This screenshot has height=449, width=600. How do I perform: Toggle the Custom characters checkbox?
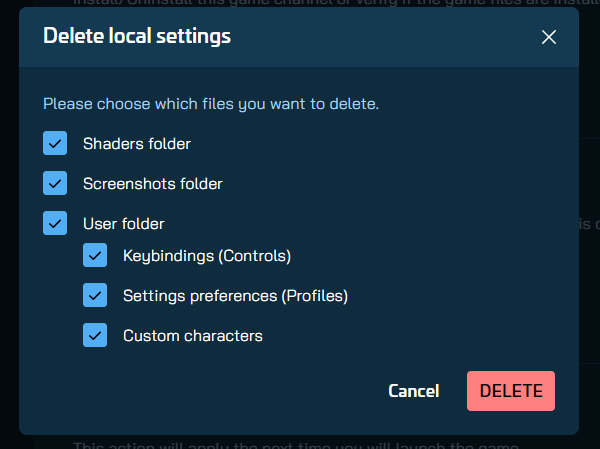coord(95,336)
